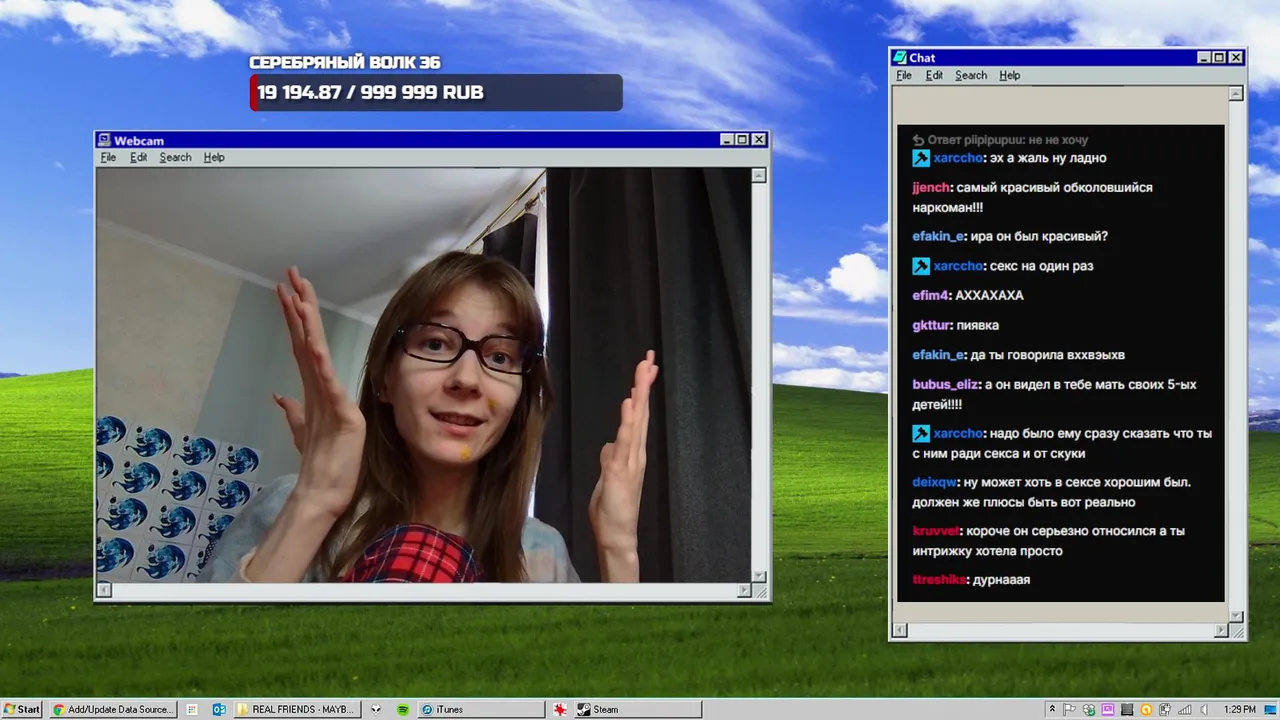Click username ttreshiks in chat

tap(938, 580)
